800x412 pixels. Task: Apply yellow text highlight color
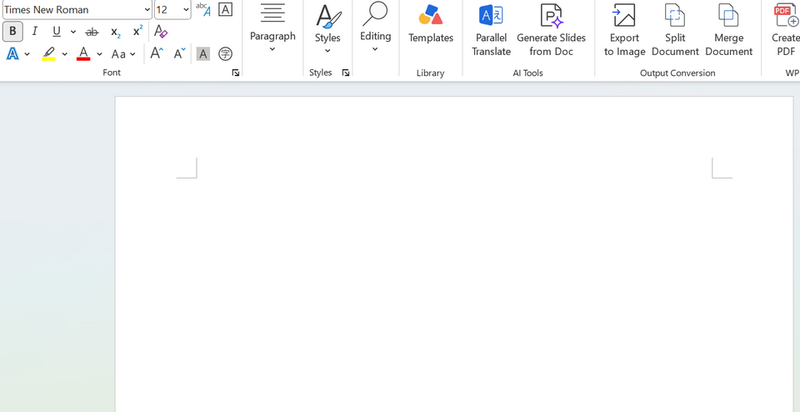click(49, 54)
